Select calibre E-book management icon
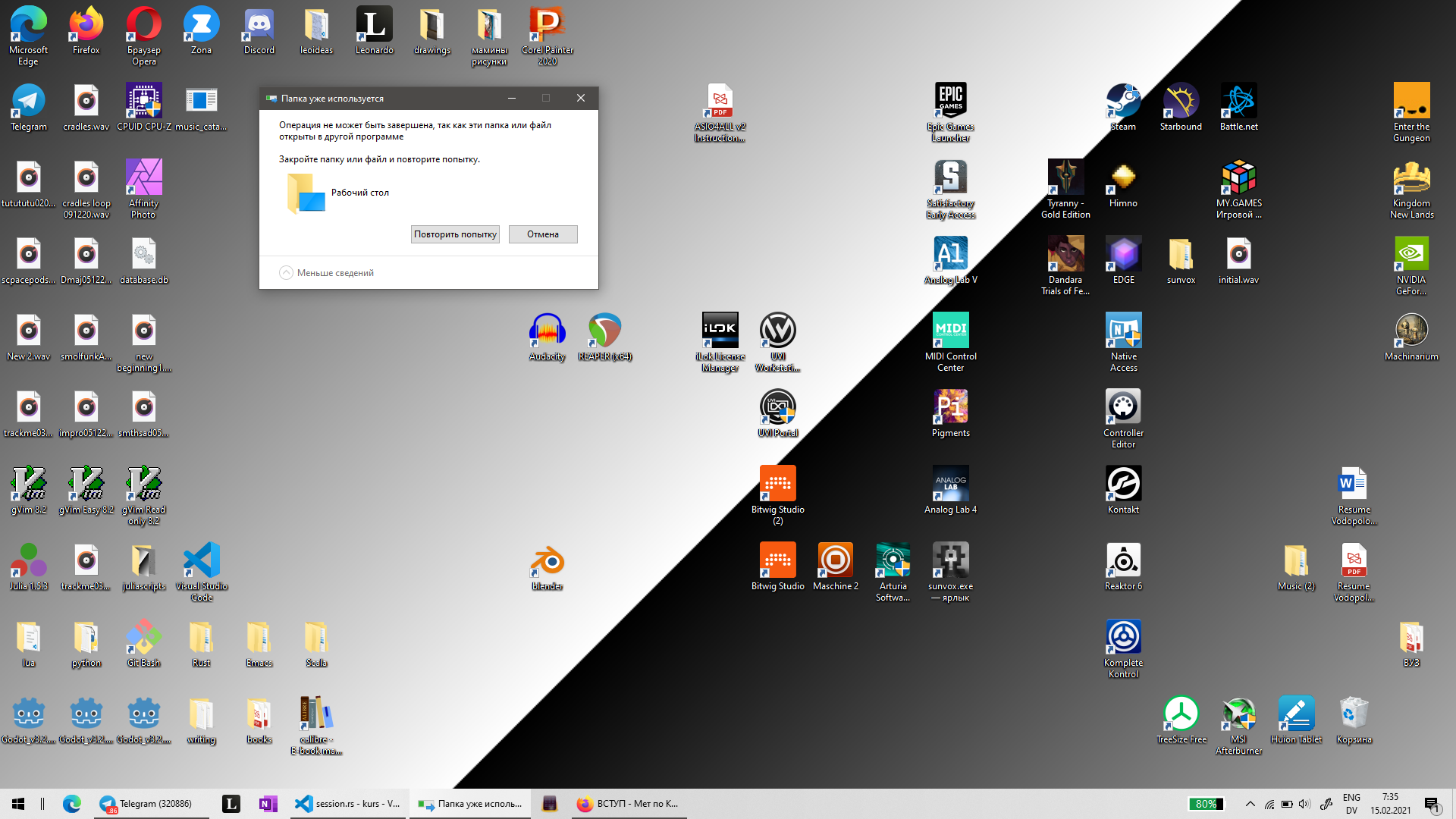Screen dimensions: 1456x819 (x=317, y=725)
